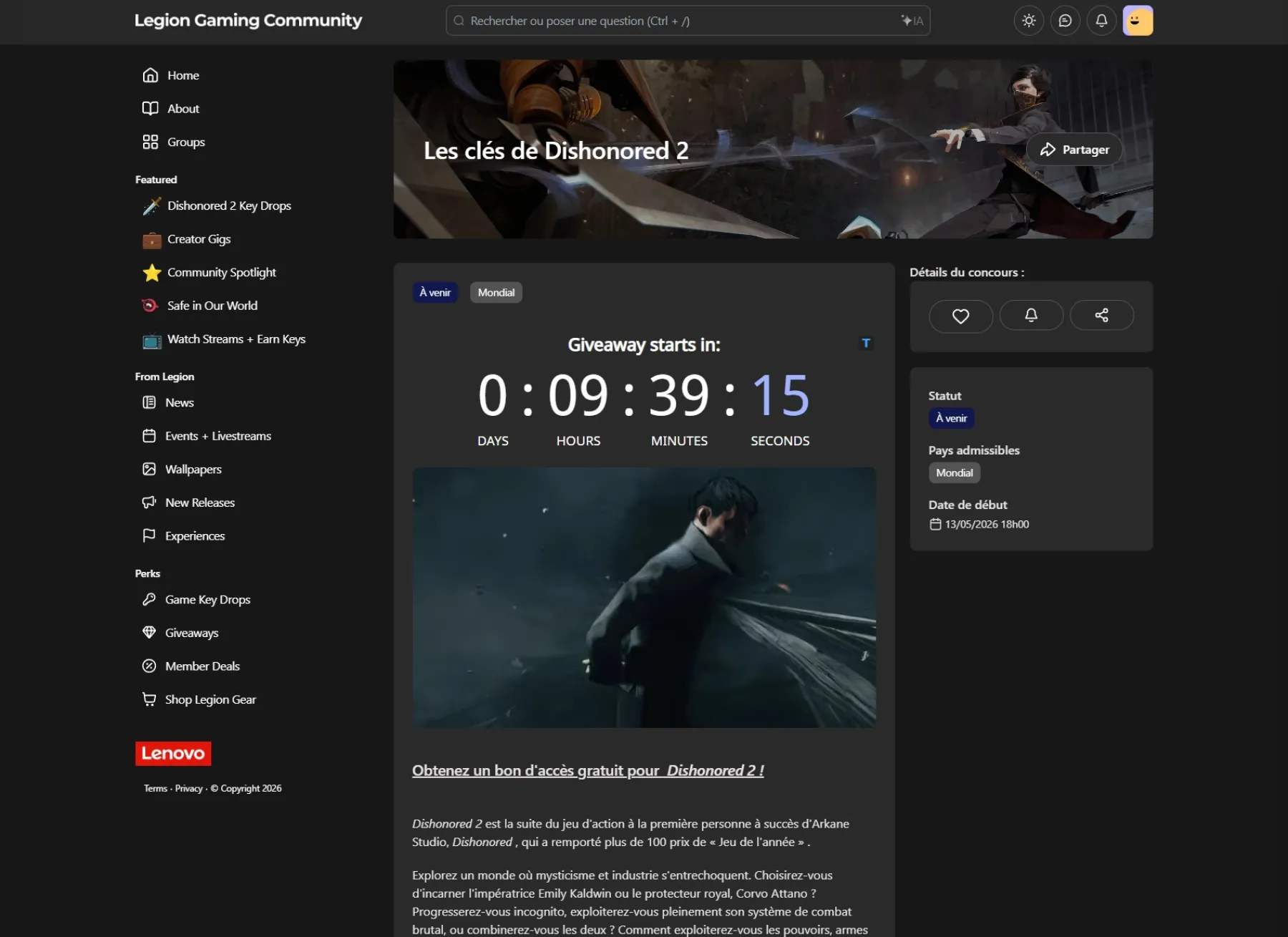Viewport: 1288px width, 937px height.
Task: Click the Creator Gigs briefcase icon
Action: [152, 240]
